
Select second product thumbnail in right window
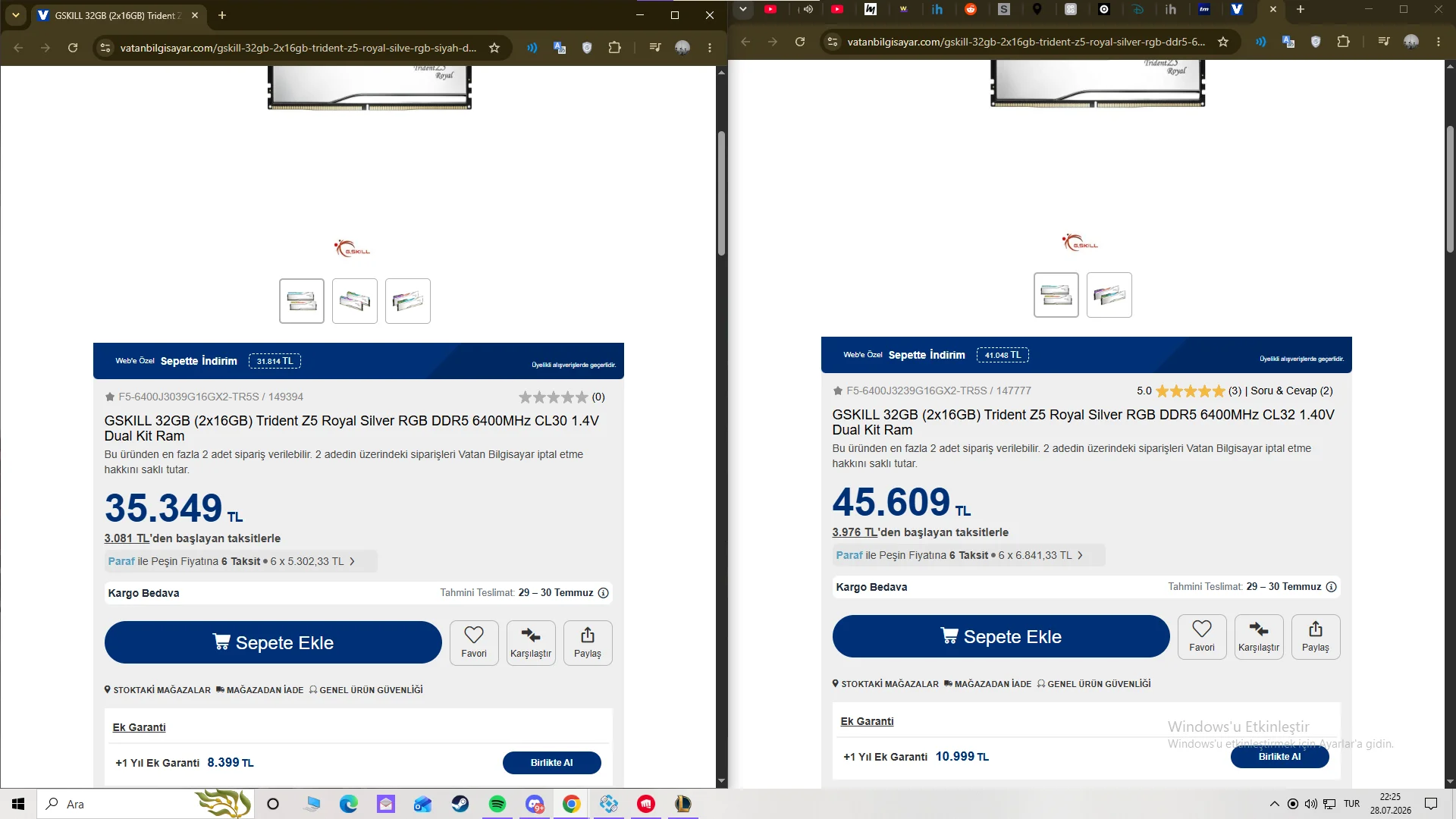pyautogui.click(x=1109, y=295)
